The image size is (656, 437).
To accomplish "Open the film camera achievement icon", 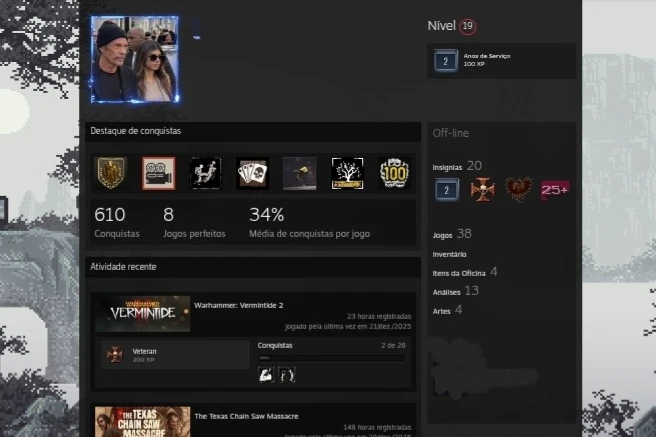I will click(x=158, y=173).
